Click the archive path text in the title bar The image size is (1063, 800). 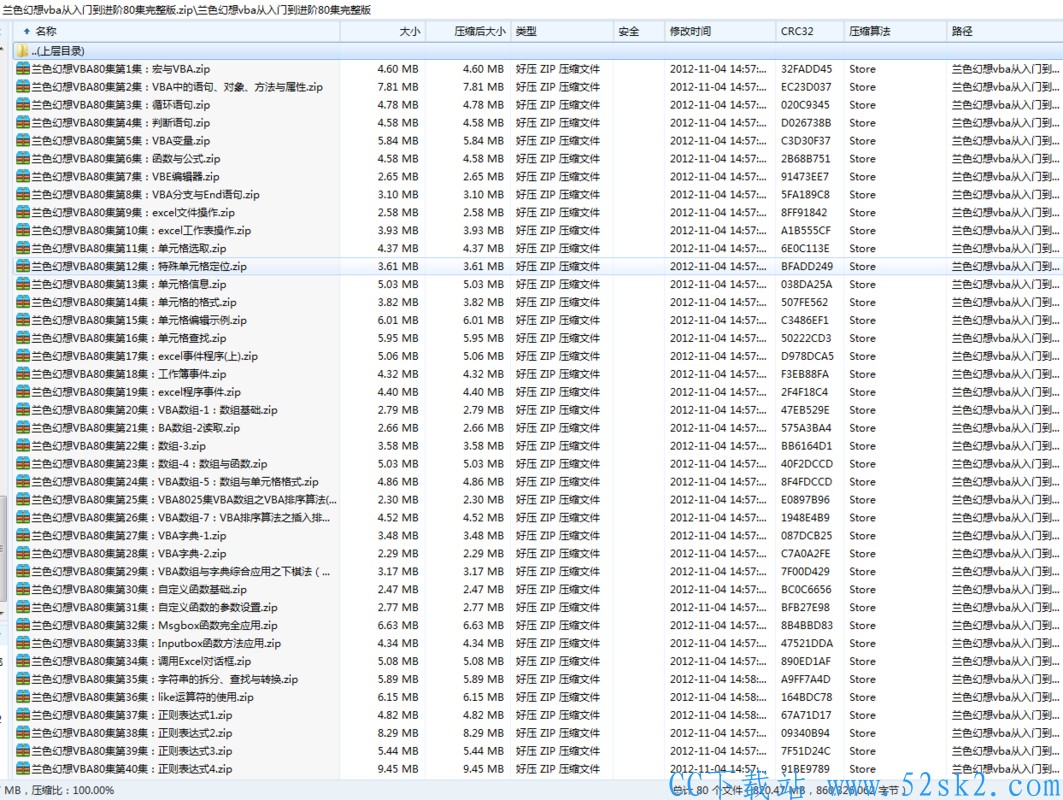click(x=187, y=9)
